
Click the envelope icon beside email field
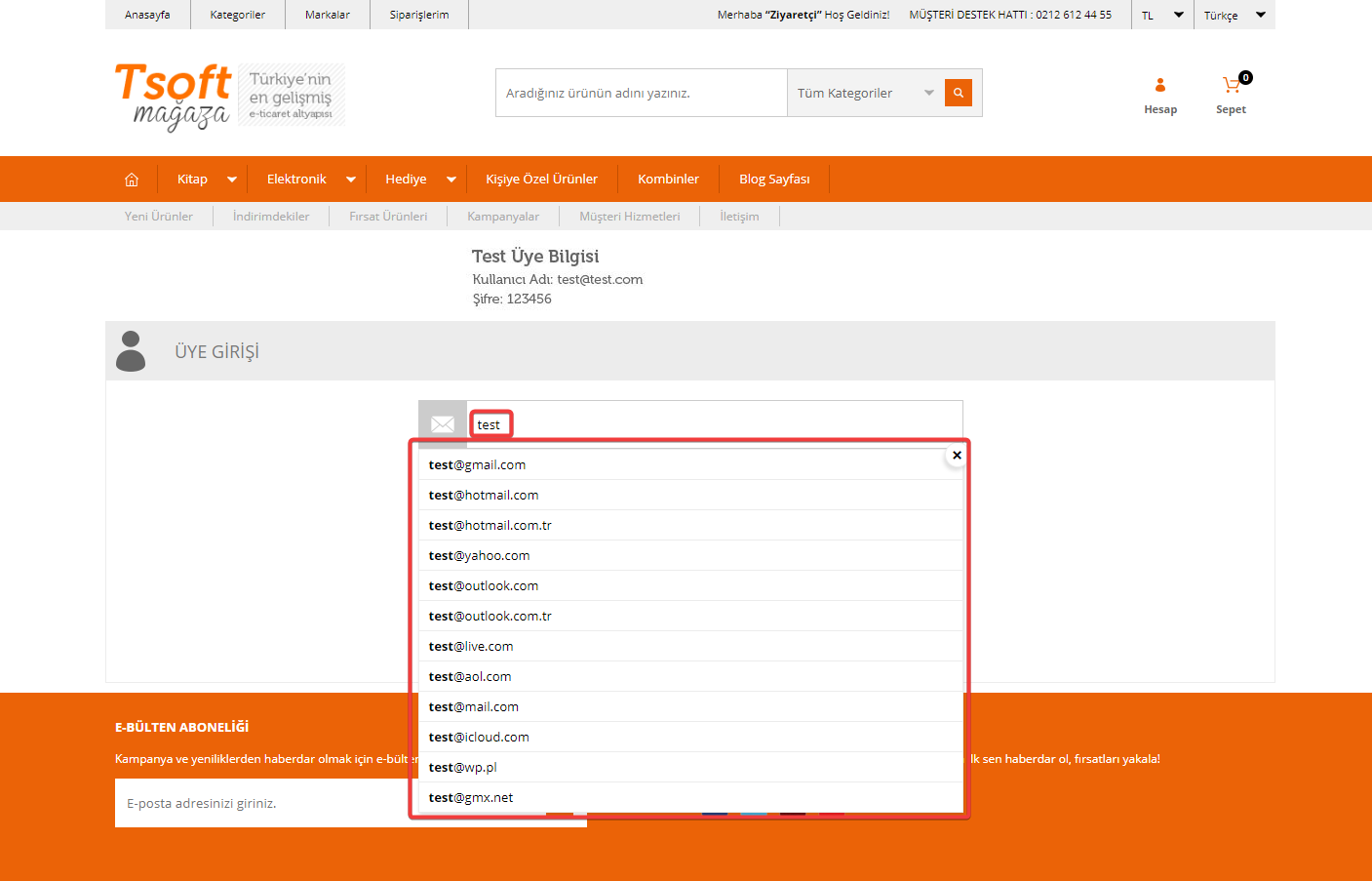[x=443, y=424]
